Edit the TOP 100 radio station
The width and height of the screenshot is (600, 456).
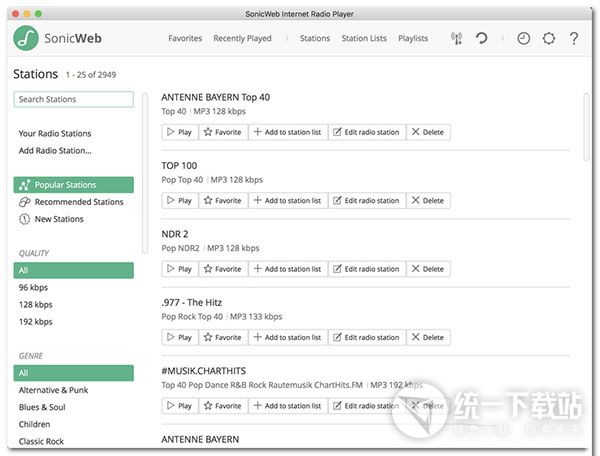click(x=367, y=200)
